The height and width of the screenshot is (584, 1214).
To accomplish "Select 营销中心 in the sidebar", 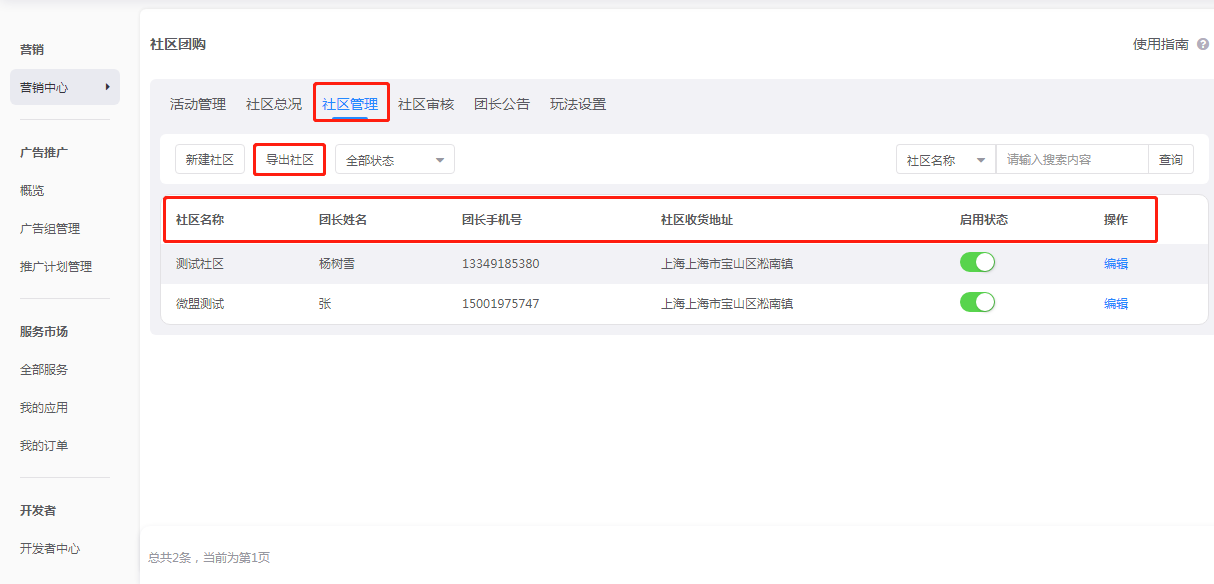I will (65, 87).
